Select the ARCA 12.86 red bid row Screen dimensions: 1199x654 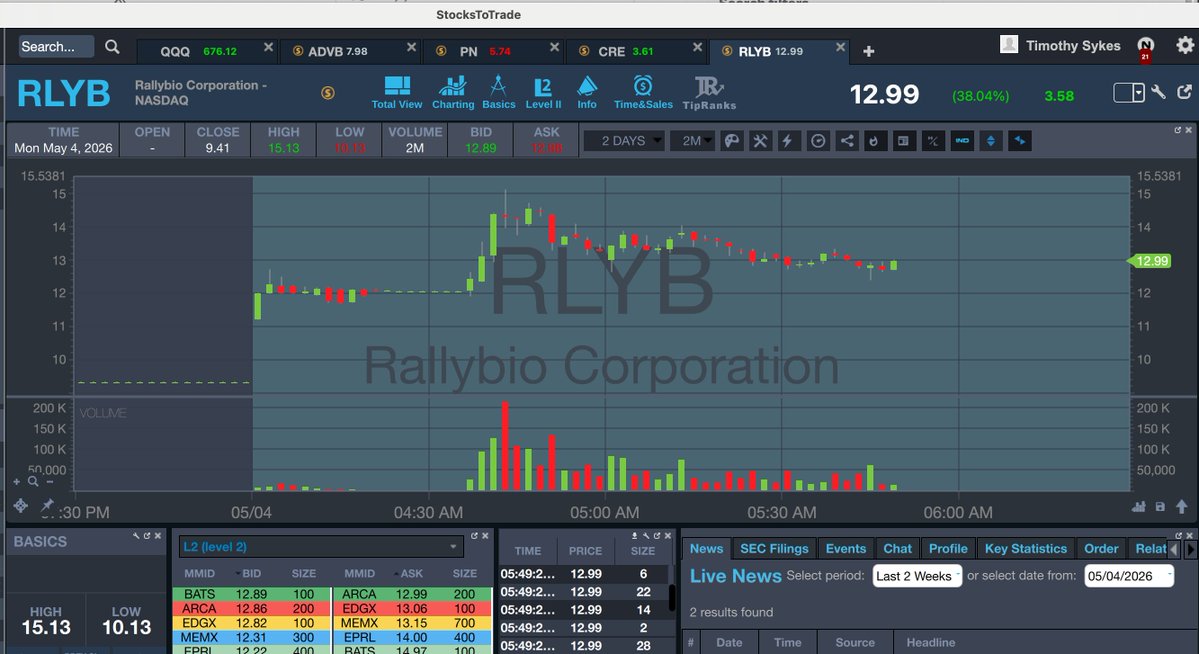coord(252,608)
